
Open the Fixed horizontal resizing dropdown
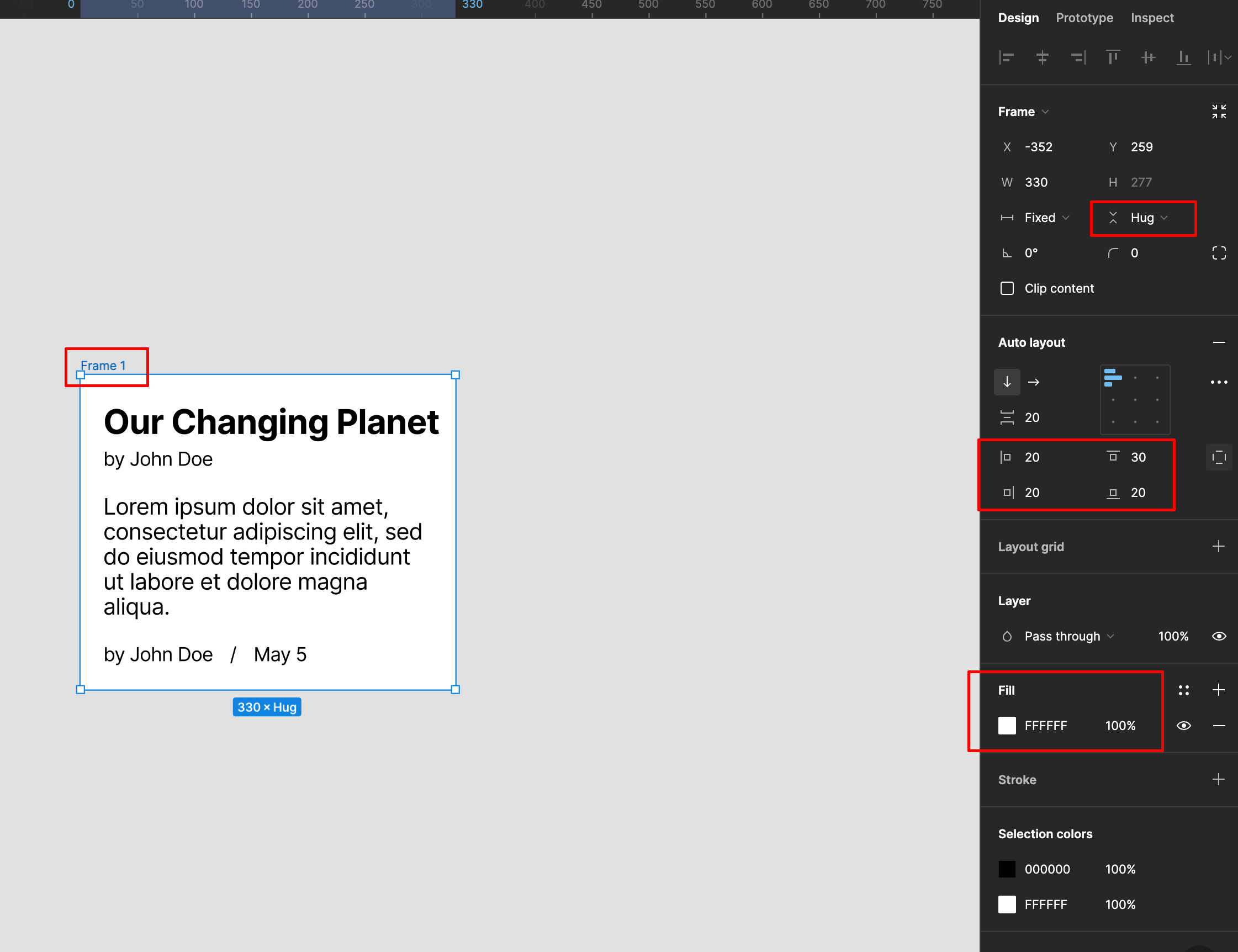[x=1040, y=218]
